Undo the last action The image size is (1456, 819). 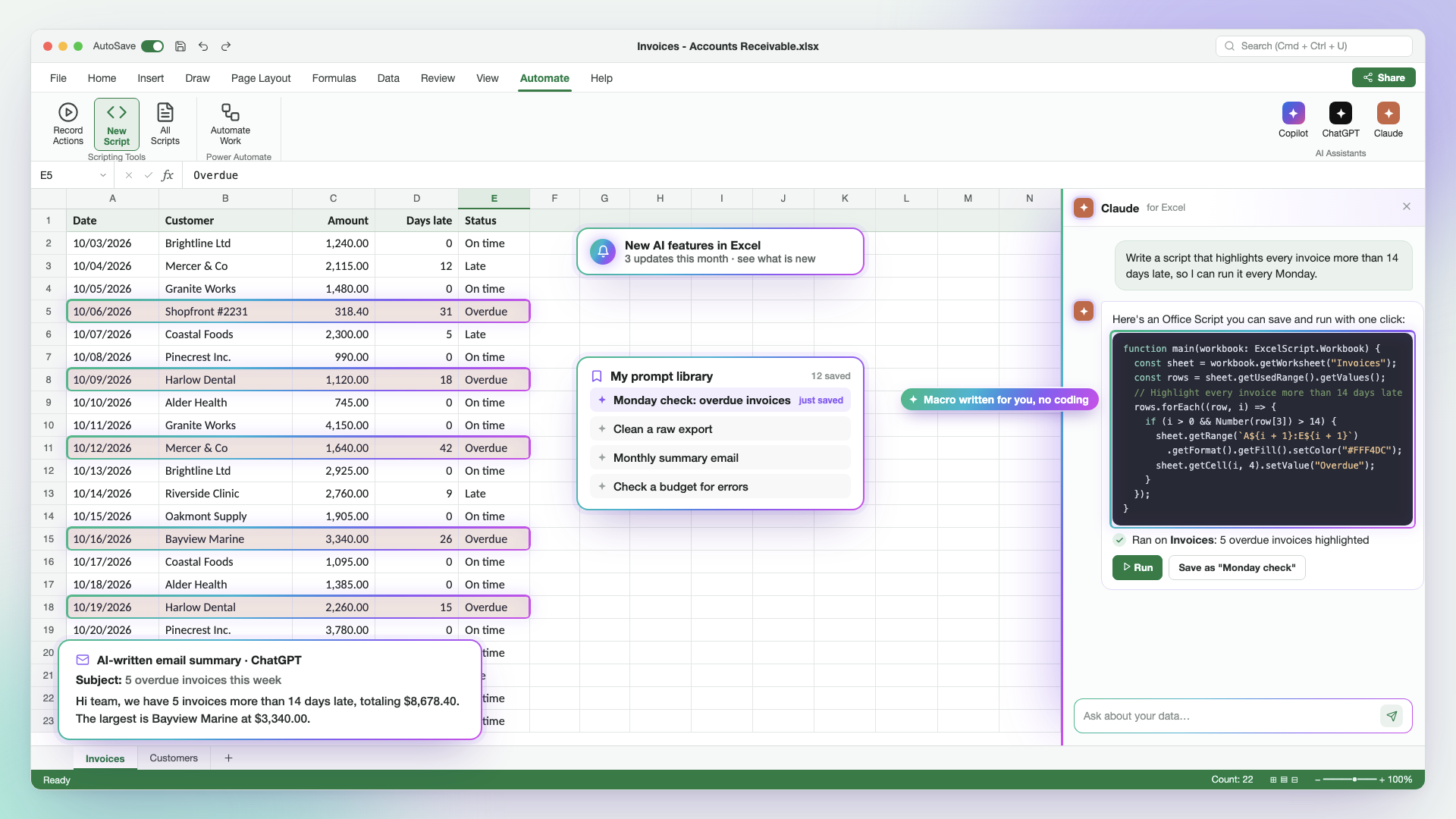[203, 46]
